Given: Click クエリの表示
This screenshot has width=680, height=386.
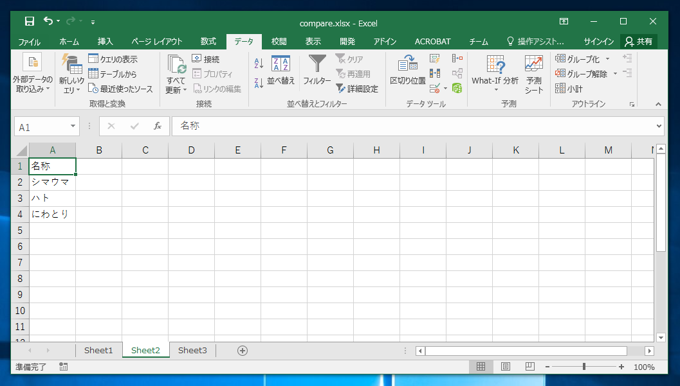Looking at the screenshot, I should tap(113, 59).
